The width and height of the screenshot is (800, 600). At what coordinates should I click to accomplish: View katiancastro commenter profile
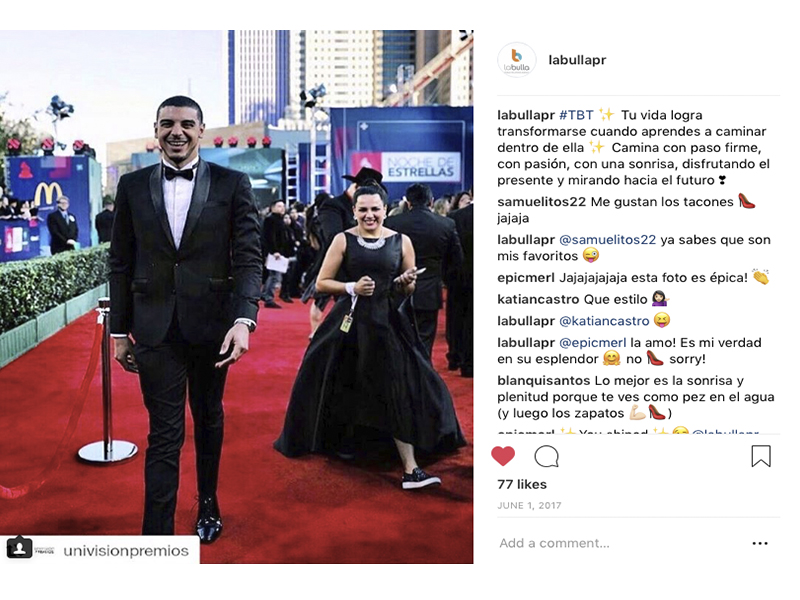point(538,299)
